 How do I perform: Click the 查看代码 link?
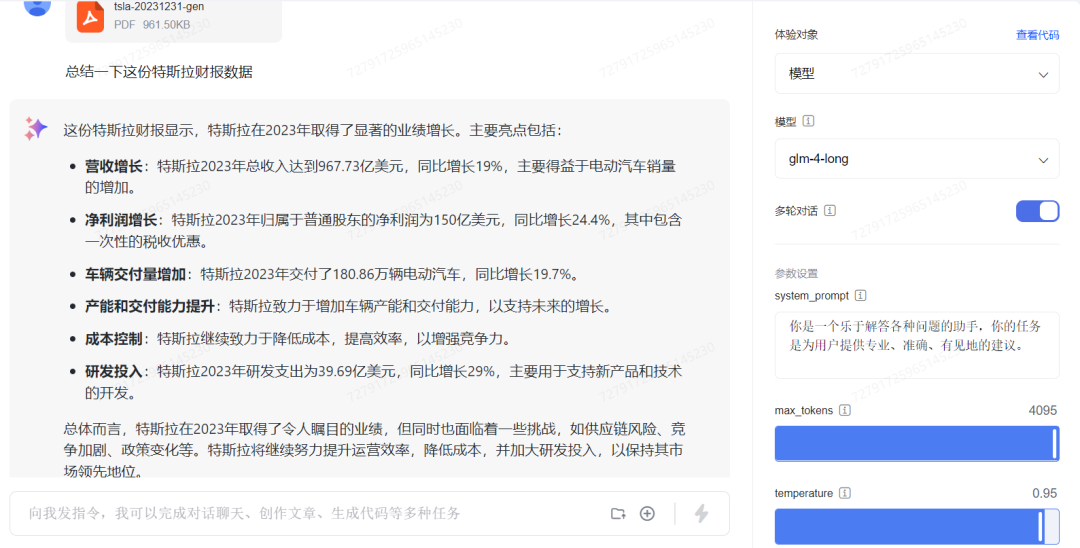1037,34
